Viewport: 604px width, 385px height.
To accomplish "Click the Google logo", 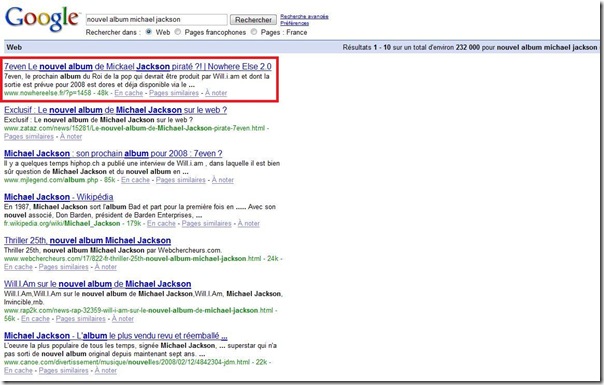I will (42, 19).
